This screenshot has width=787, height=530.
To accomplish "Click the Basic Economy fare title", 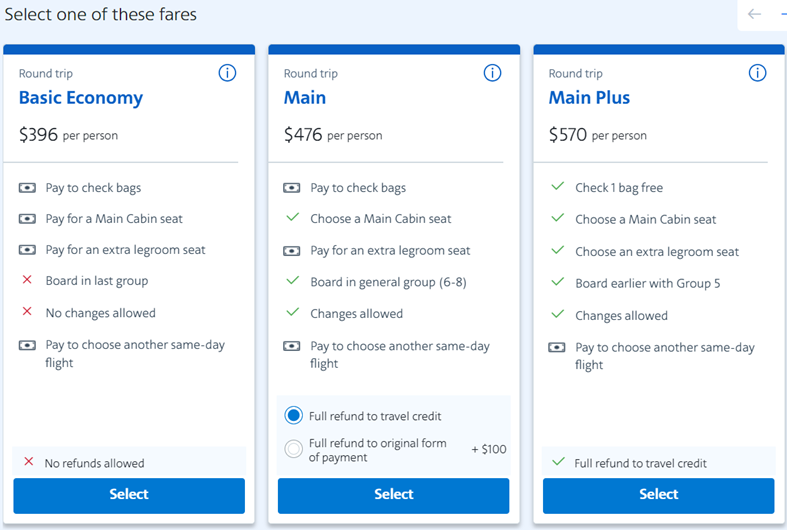I will point(81,97).
